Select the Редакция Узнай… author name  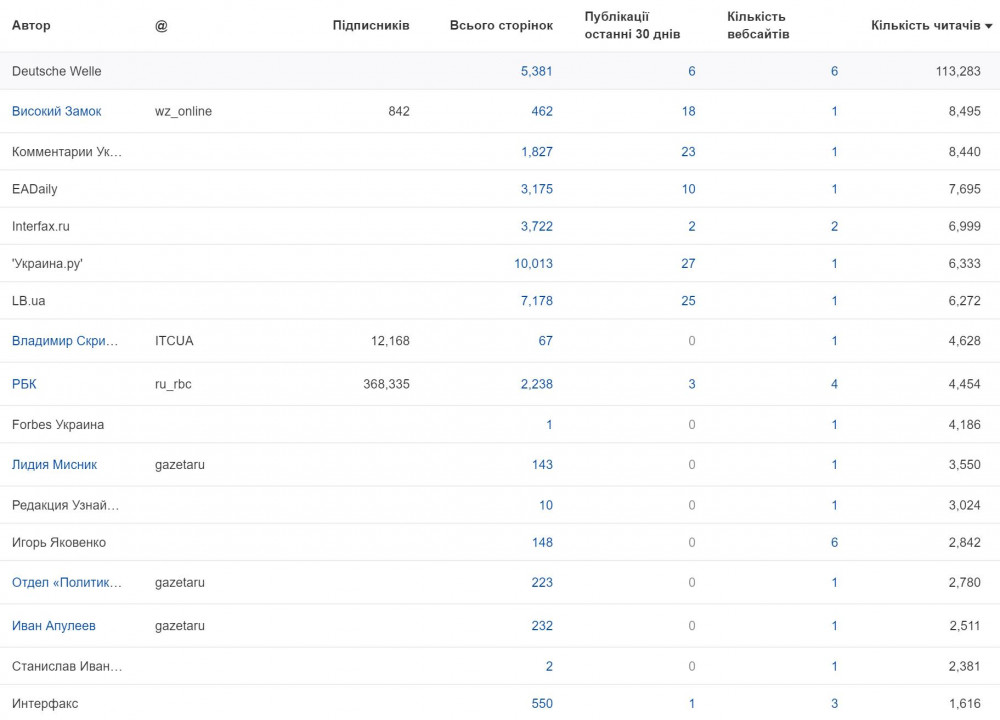coord(65,505)
